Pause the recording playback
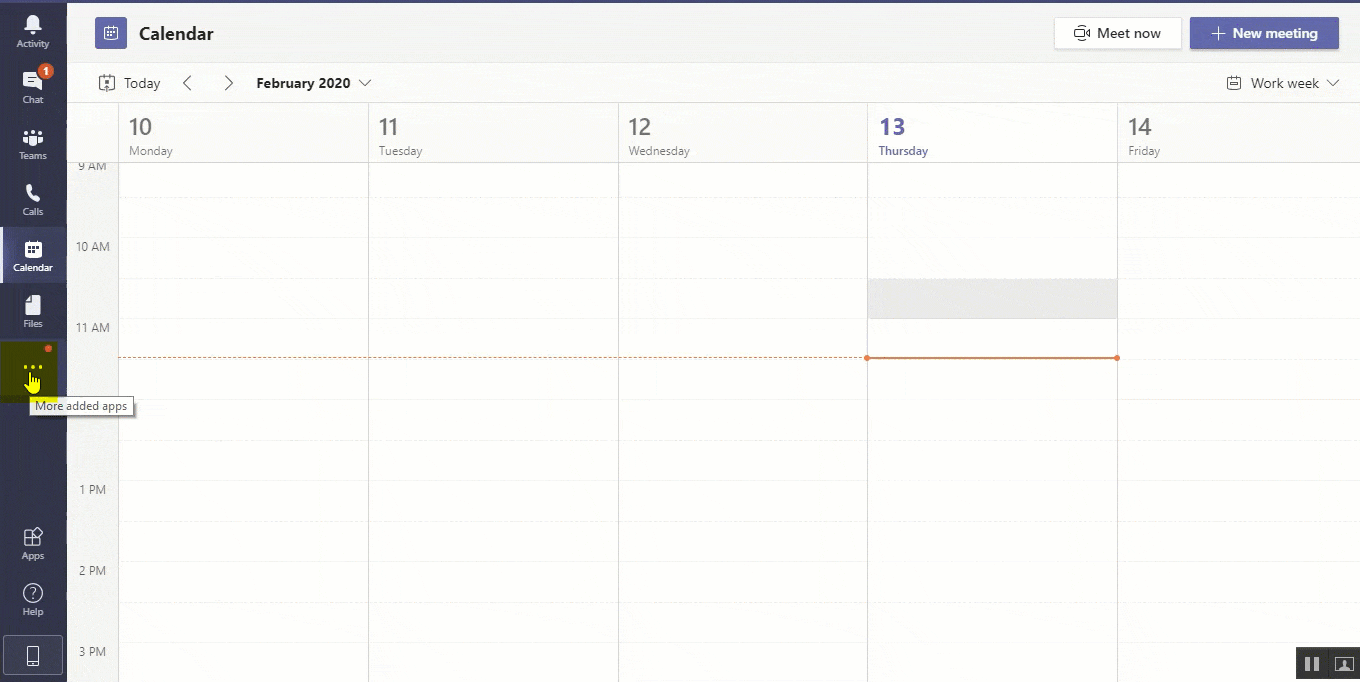 point(1312,664)
